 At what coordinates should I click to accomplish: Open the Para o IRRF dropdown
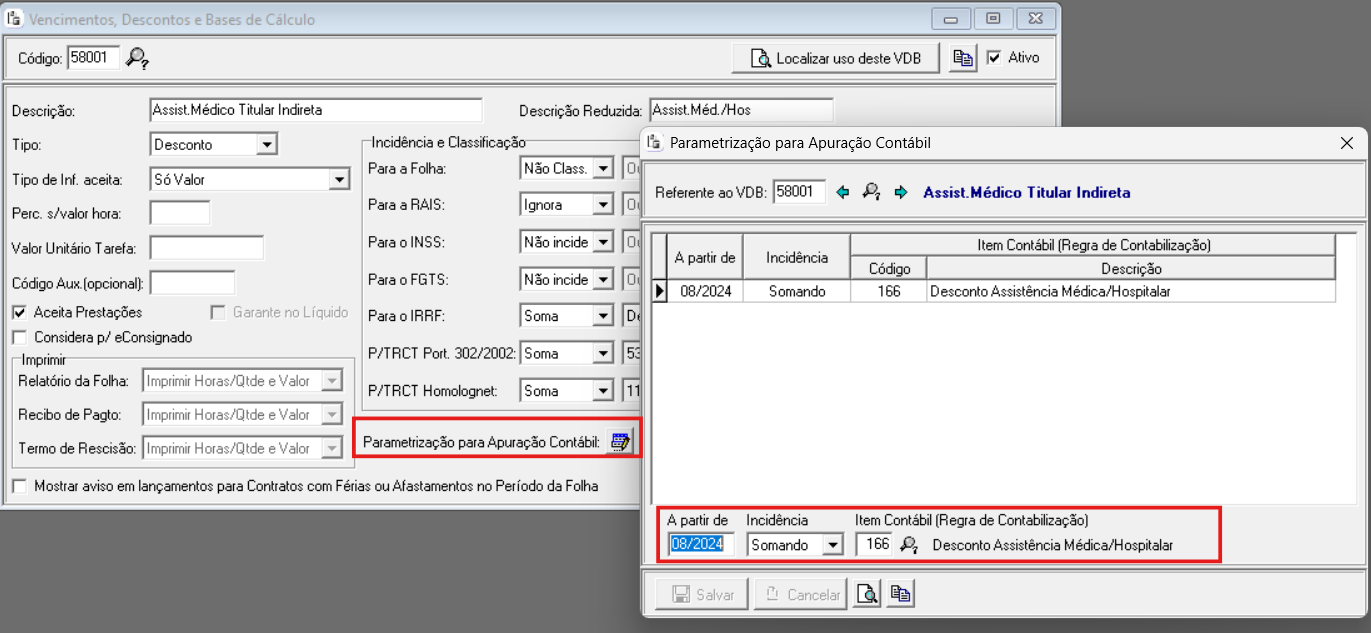coord(602,316)
